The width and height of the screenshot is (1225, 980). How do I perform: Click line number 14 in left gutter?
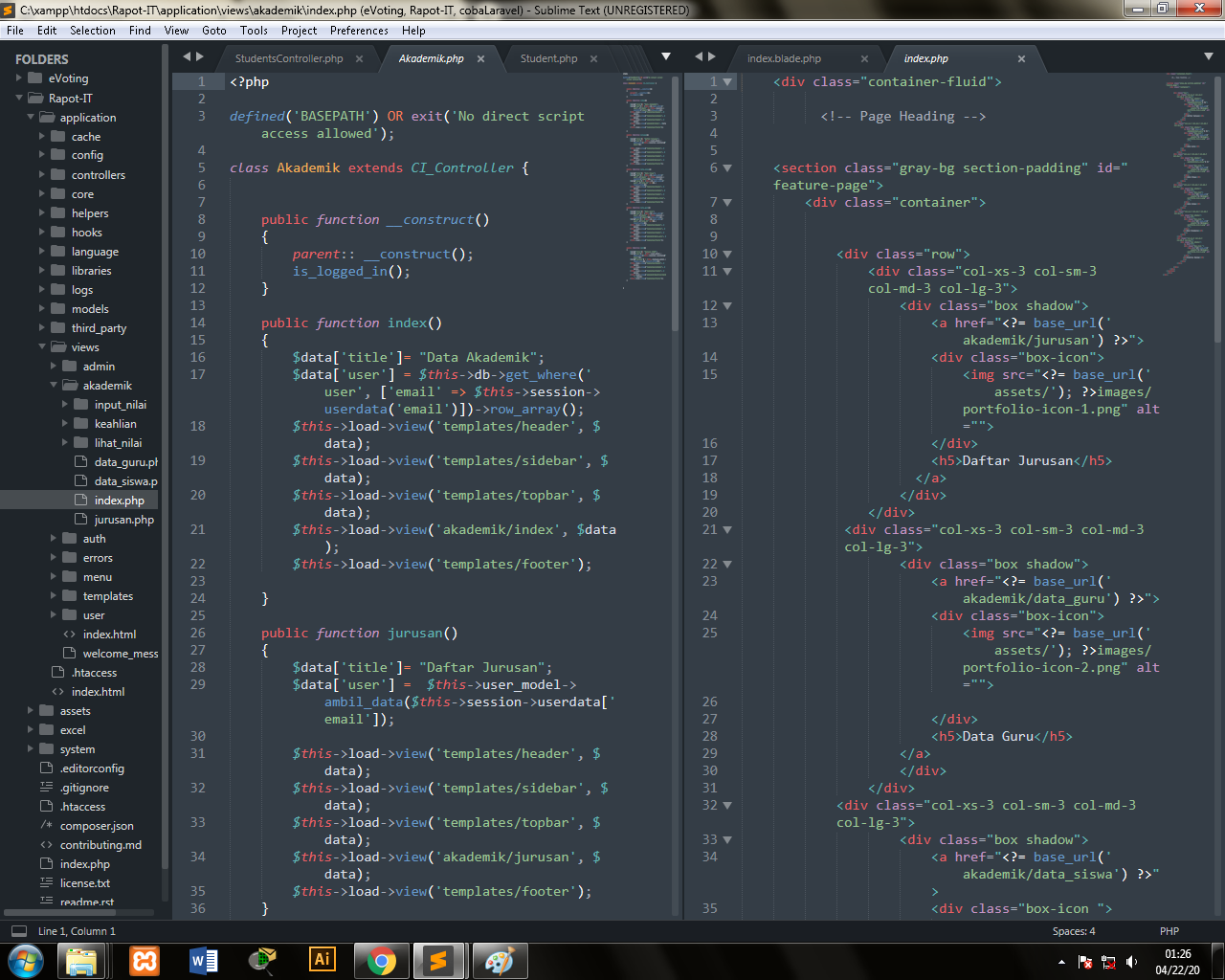(197, 323)
